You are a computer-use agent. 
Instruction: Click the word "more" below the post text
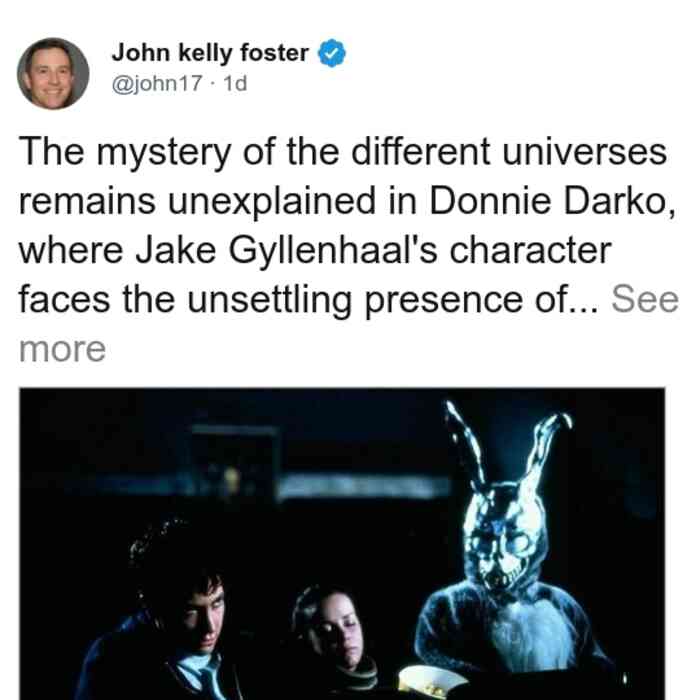click(x=62, y=350)
